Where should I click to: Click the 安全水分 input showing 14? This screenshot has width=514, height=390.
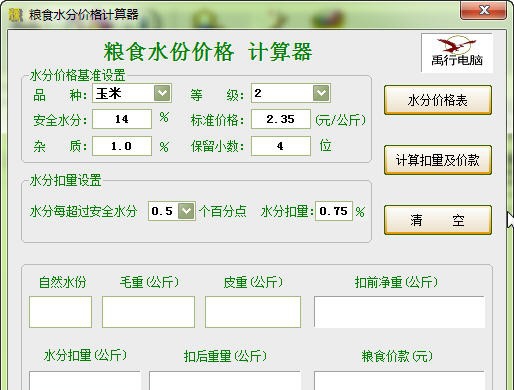(x=122, y=119)
